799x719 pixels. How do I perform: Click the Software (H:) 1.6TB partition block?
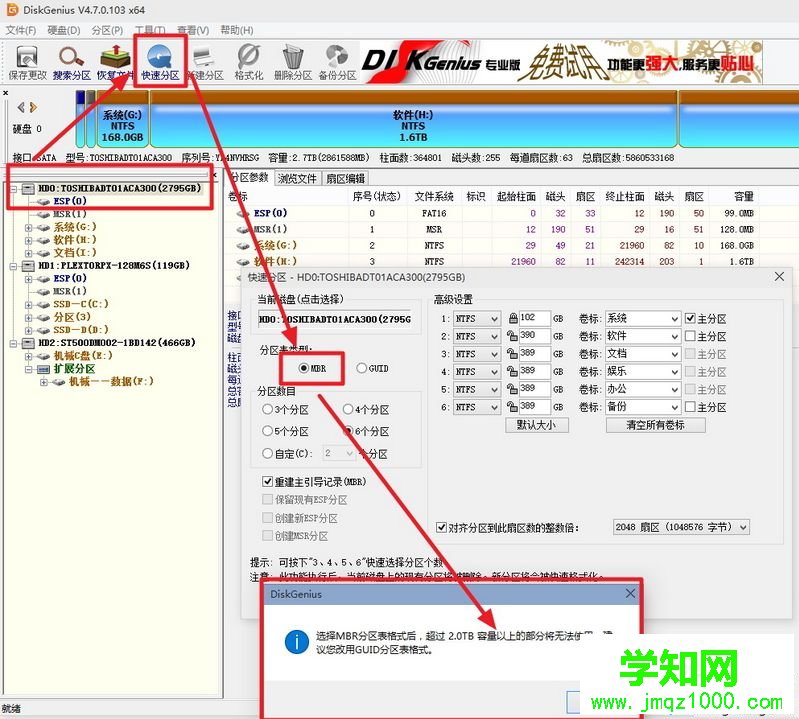(x=413, y=120)
